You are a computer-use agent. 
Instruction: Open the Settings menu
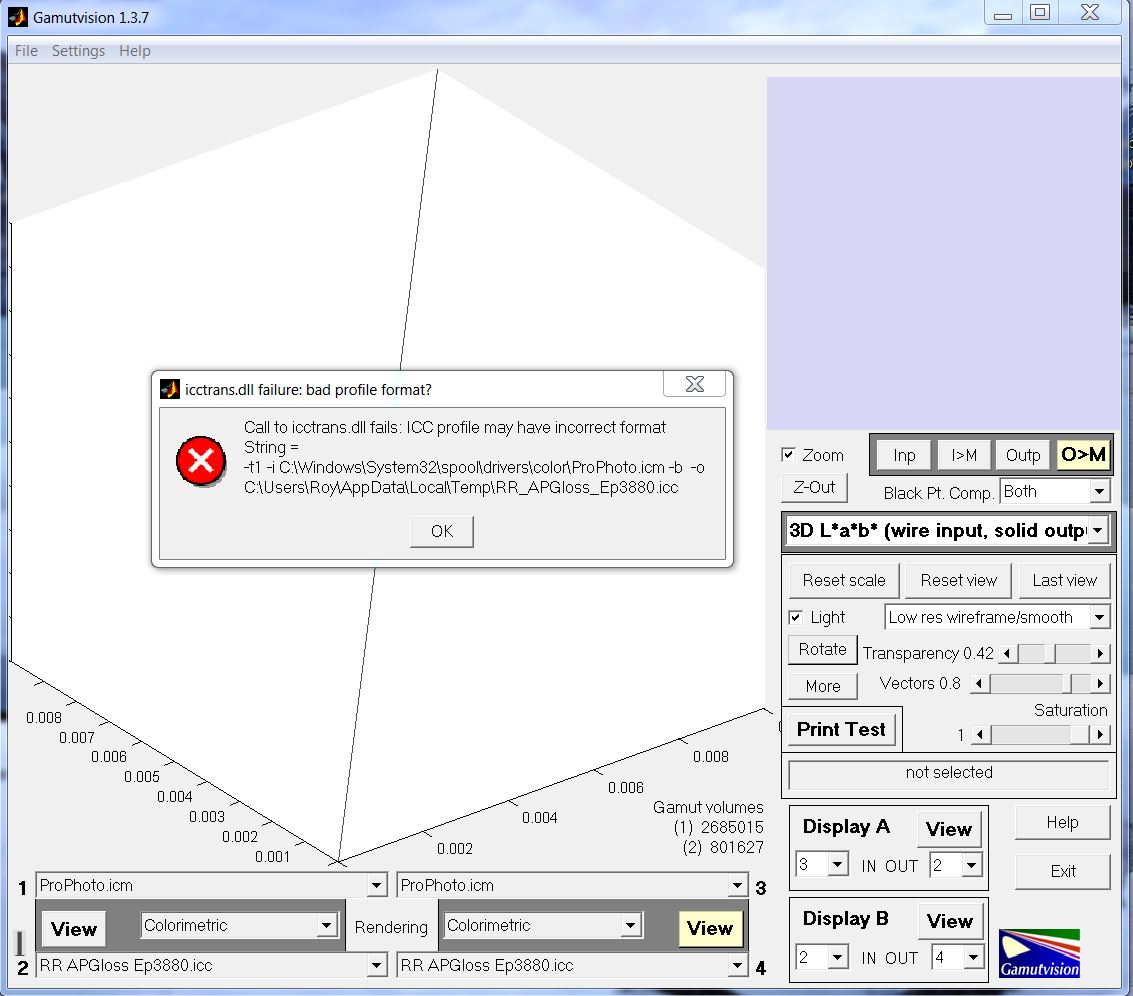click(x=78, y=51)
